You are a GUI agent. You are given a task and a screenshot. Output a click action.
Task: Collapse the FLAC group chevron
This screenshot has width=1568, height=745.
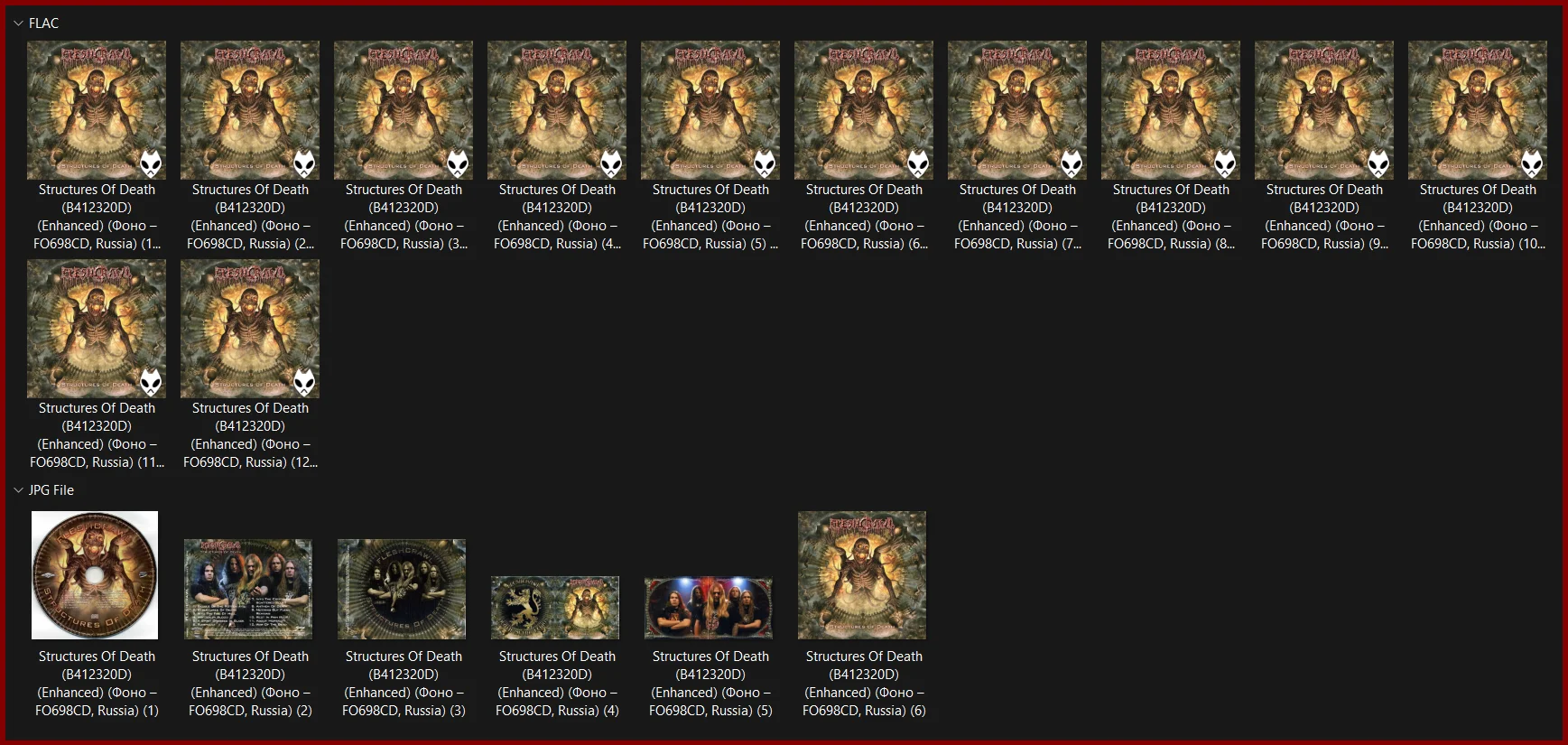[18, 23]
